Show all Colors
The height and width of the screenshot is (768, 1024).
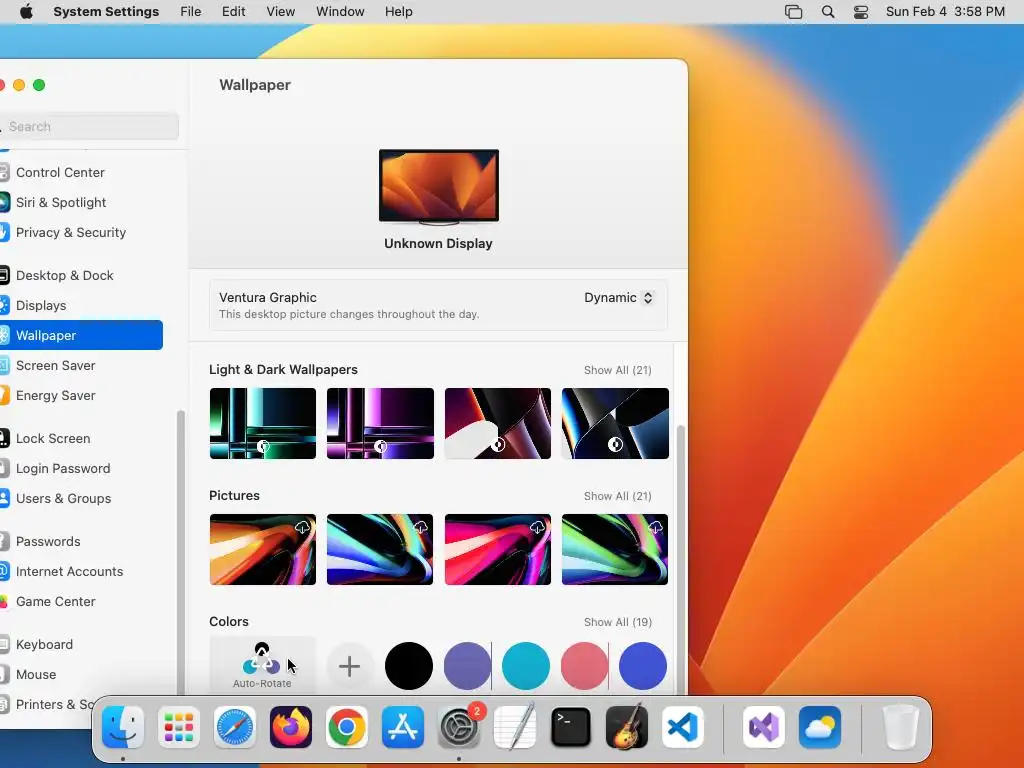click(618, 622)
